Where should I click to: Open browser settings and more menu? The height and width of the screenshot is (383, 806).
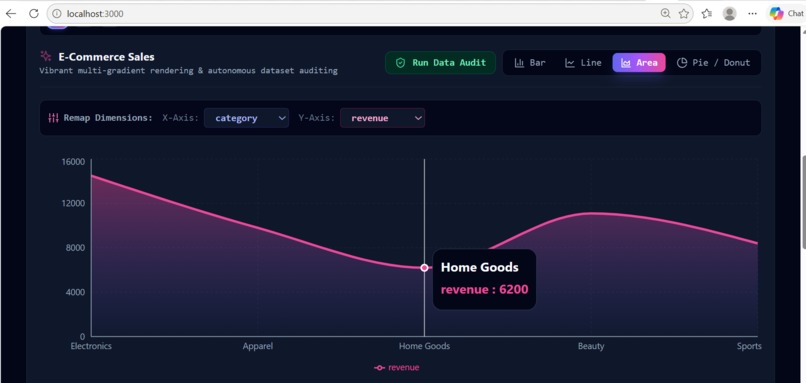pos(753,14)
